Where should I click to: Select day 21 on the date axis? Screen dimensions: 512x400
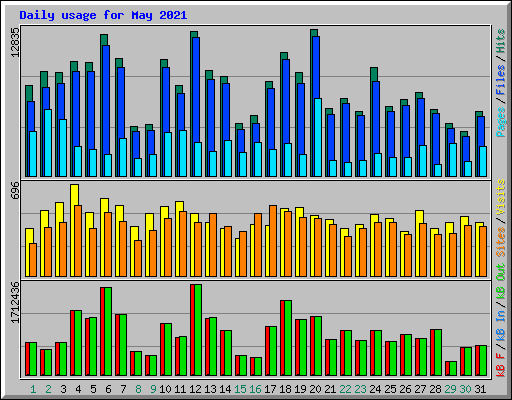point(330,389)
